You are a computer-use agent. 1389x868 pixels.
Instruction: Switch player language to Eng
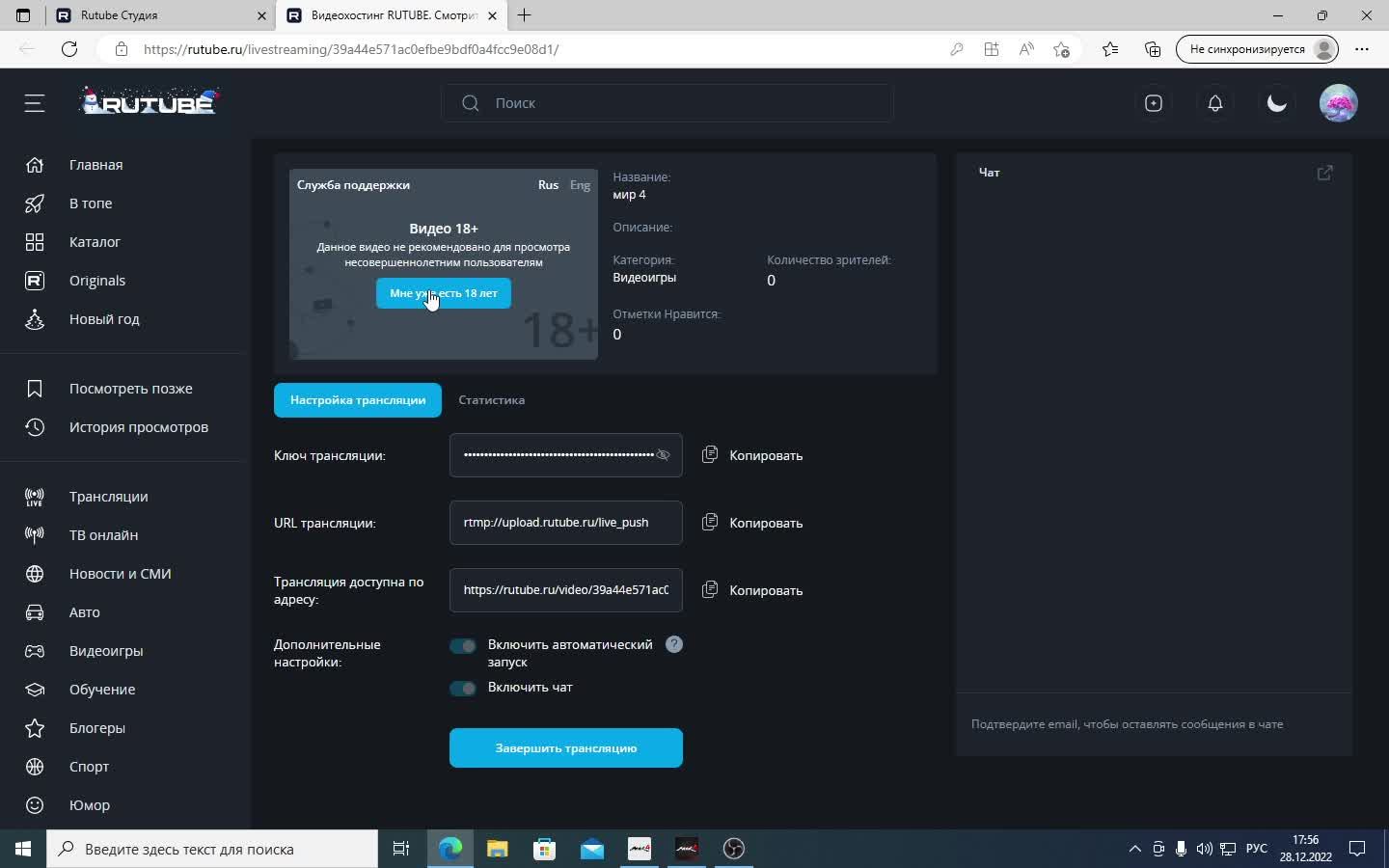[580, 185]
